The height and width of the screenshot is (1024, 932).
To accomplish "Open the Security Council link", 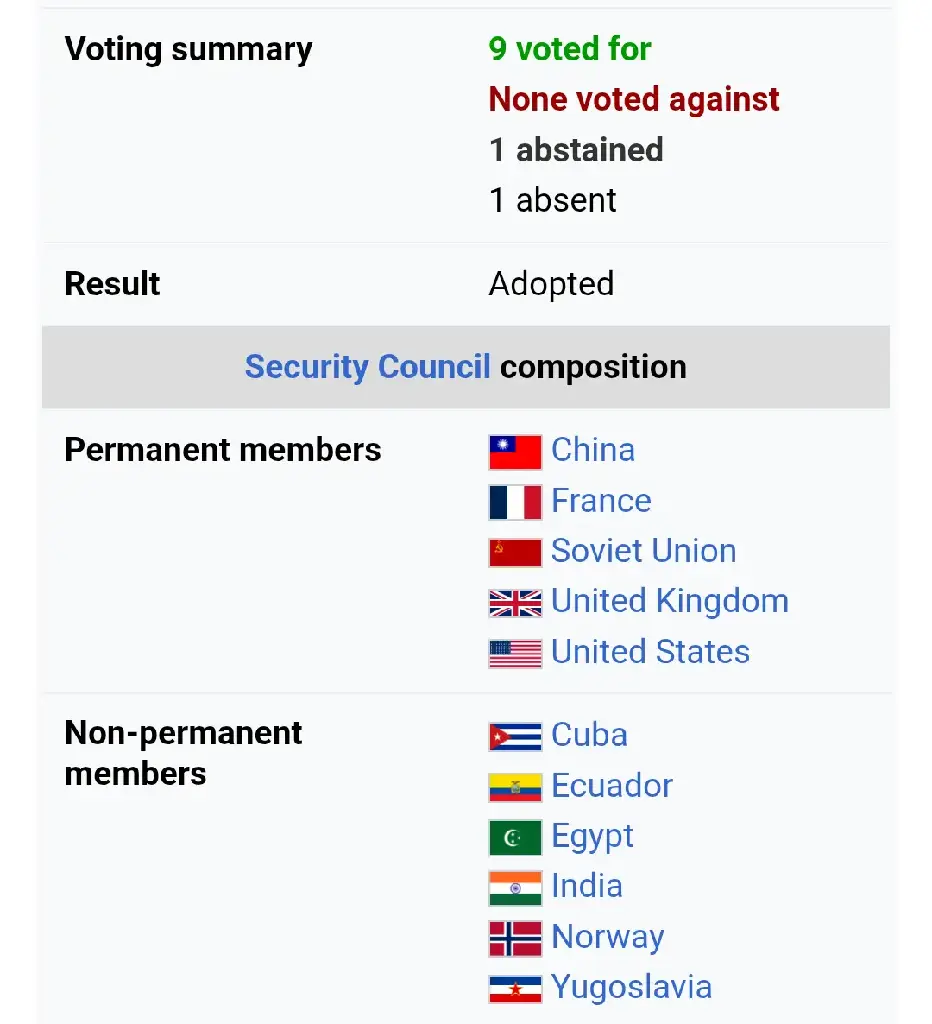I will (367, 367).
